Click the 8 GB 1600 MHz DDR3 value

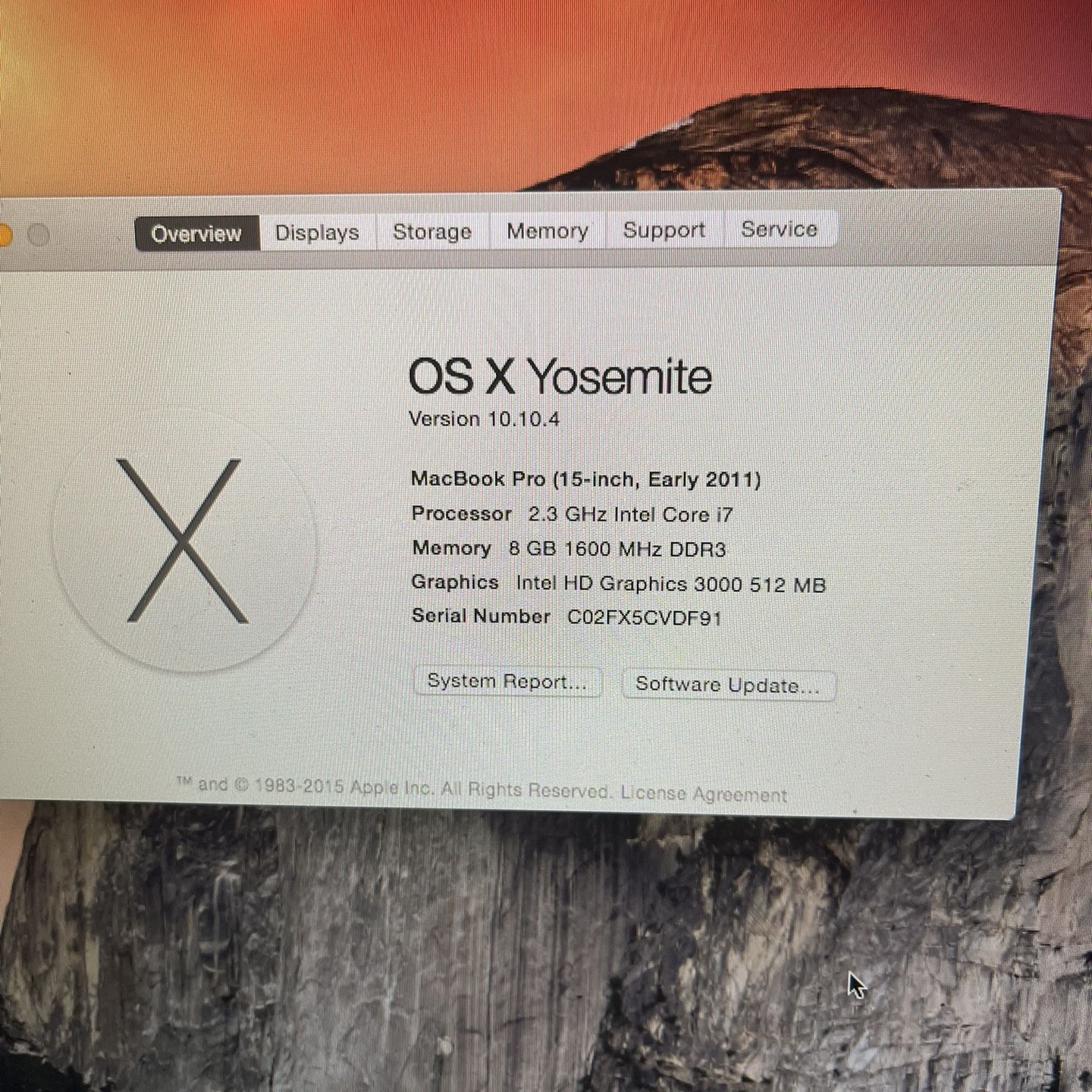pyautogui.click(x=617, y=549)
